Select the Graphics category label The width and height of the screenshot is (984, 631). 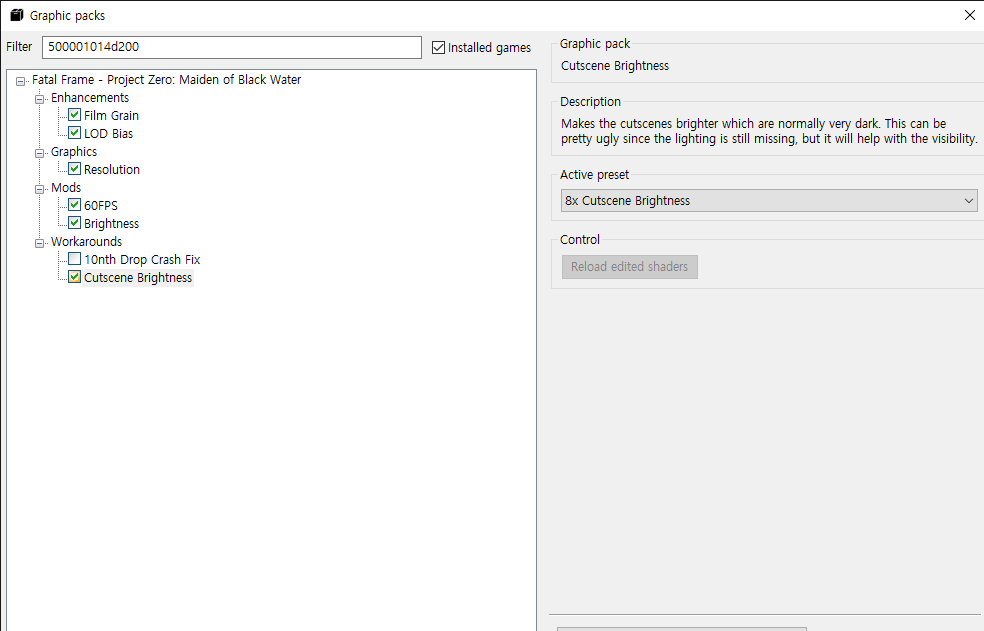tap(74, 151)
